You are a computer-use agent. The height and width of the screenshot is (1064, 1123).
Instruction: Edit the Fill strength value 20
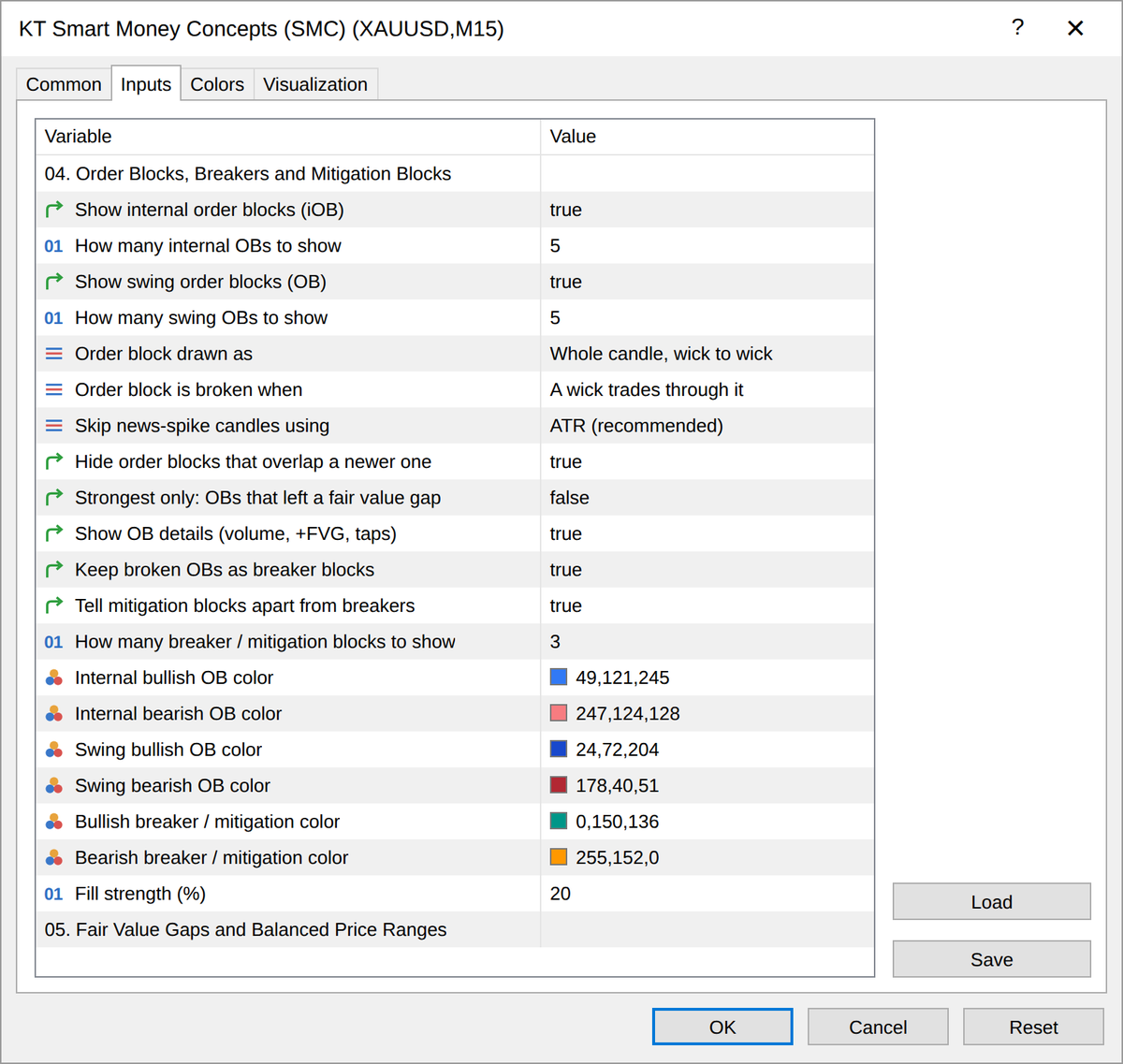pyautogui.click(x=707, y=894)
